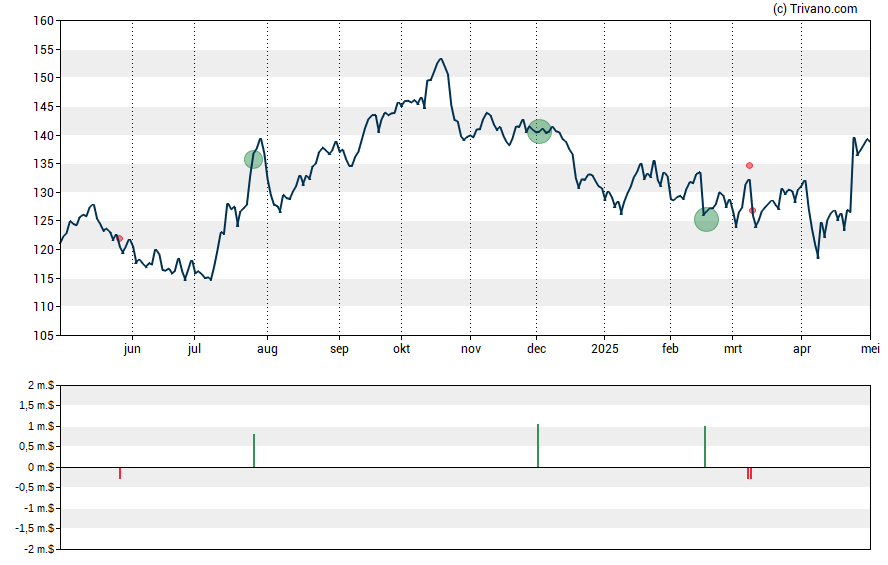Click the 'mei' month axis label
888x565 pixels.
tap(870, 349)
